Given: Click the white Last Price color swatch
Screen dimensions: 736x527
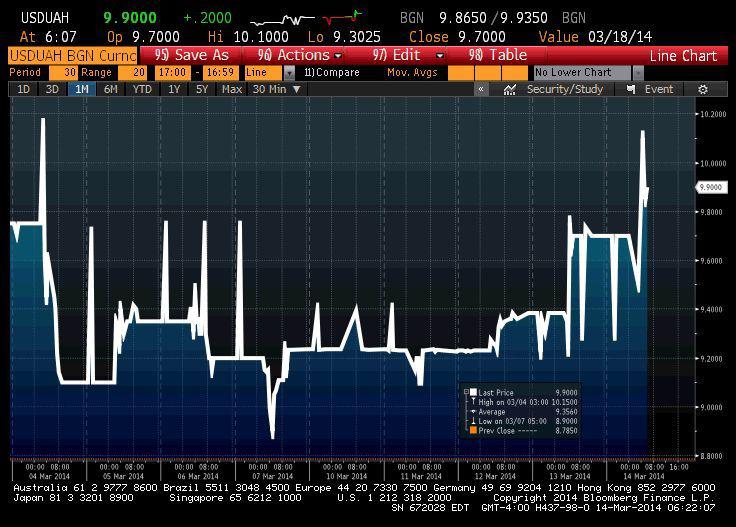Looking at the screenshot, I should 472,392.
